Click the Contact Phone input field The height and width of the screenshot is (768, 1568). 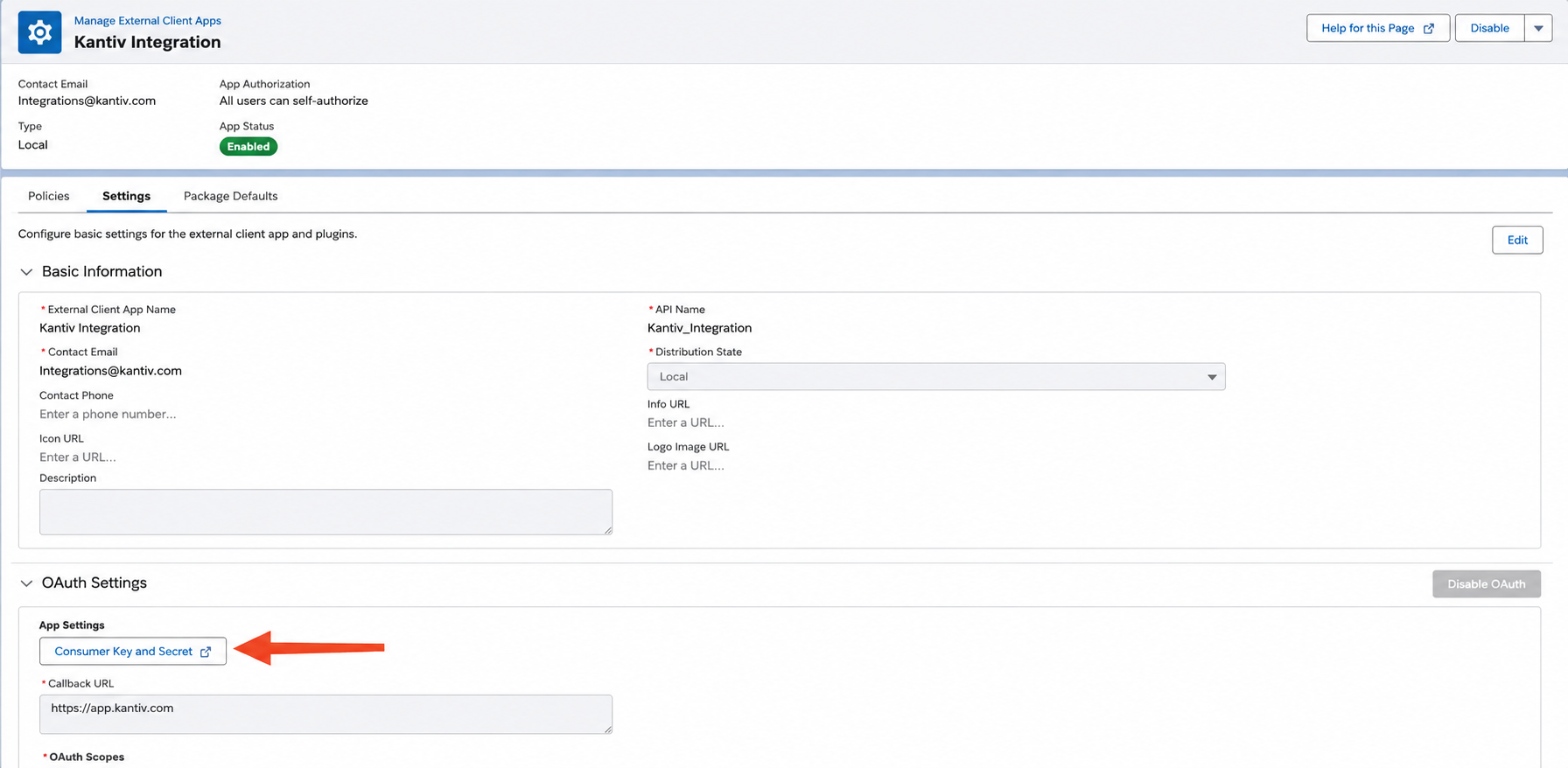click(108, 414)
